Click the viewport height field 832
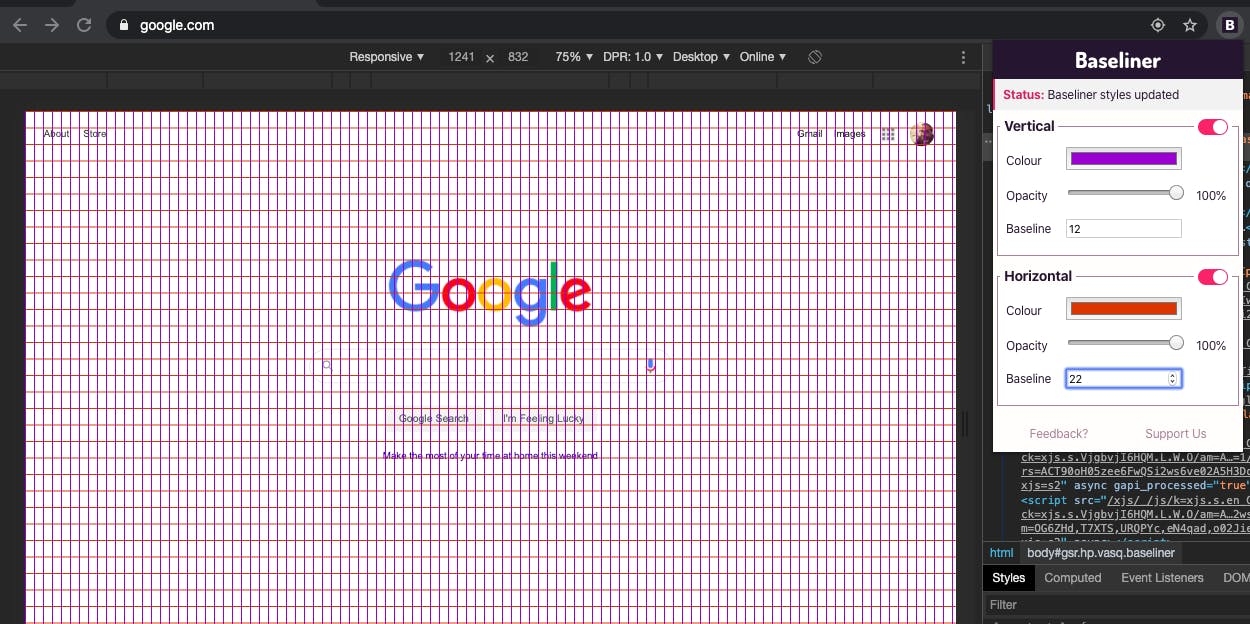This screenshot has width=1250, height=624. point(518,57)
